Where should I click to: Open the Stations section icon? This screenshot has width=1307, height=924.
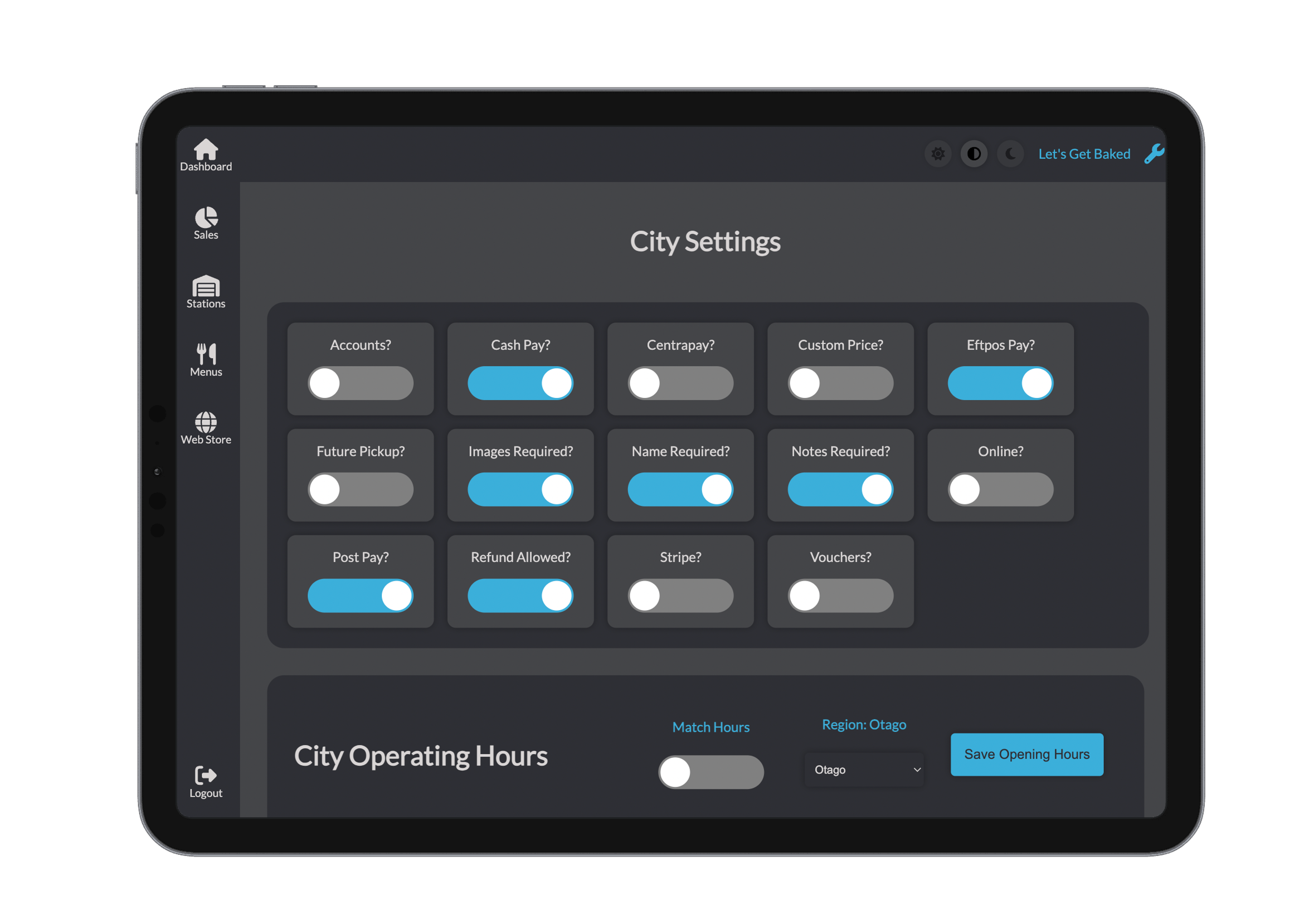click(206, 286)
